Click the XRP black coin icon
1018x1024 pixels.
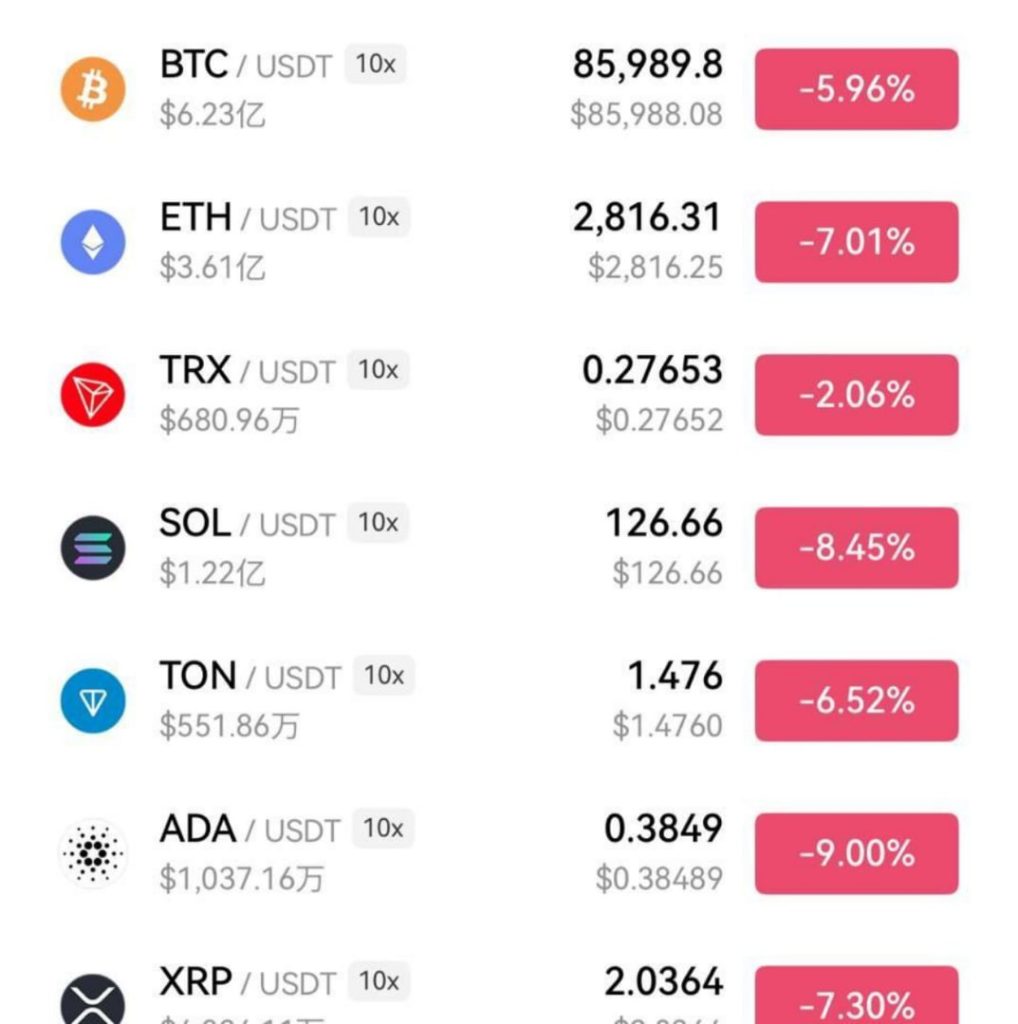93,1003
